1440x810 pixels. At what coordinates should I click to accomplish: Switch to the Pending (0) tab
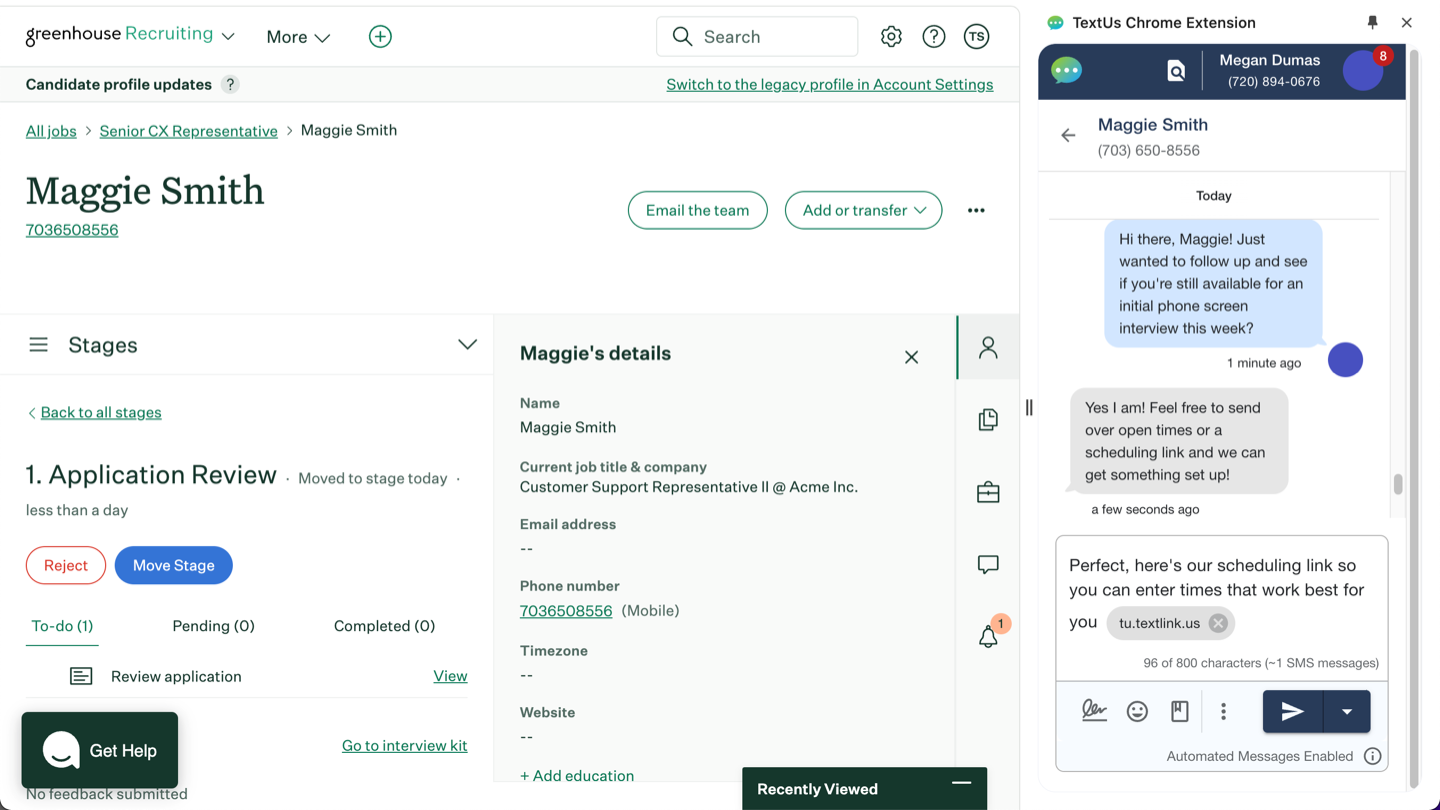(213, 626)
